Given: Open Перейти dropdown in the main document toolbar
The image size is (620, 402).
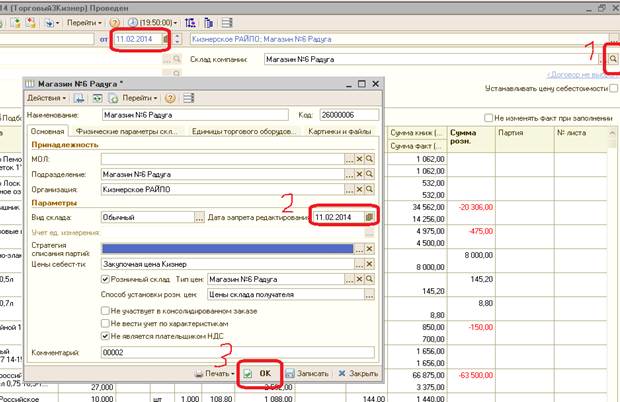Looking at the screenshot, I should click(x=84, y=23).
